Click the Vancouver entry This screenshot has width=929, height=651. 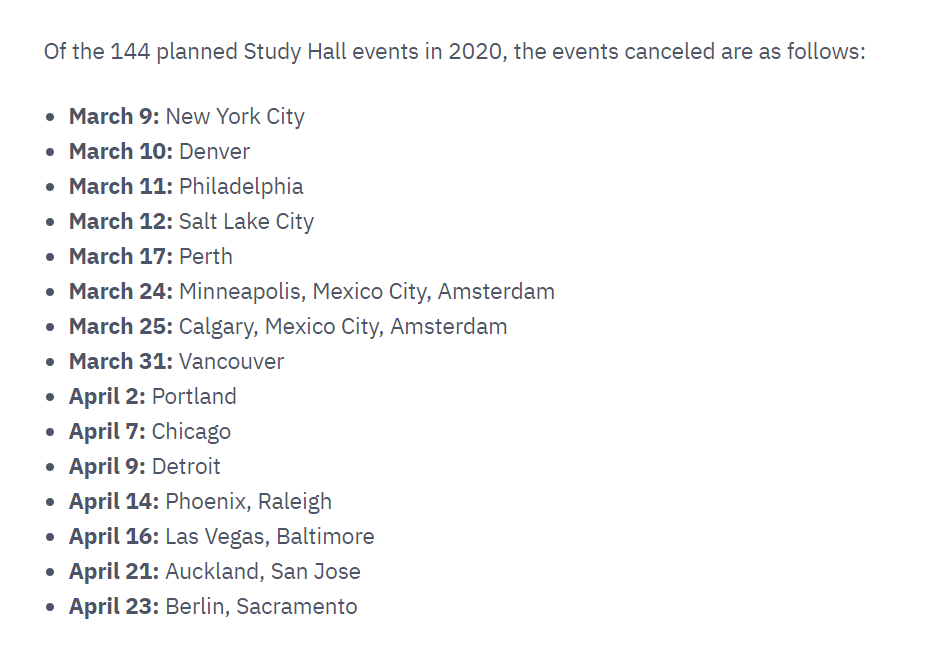[231, 362]
